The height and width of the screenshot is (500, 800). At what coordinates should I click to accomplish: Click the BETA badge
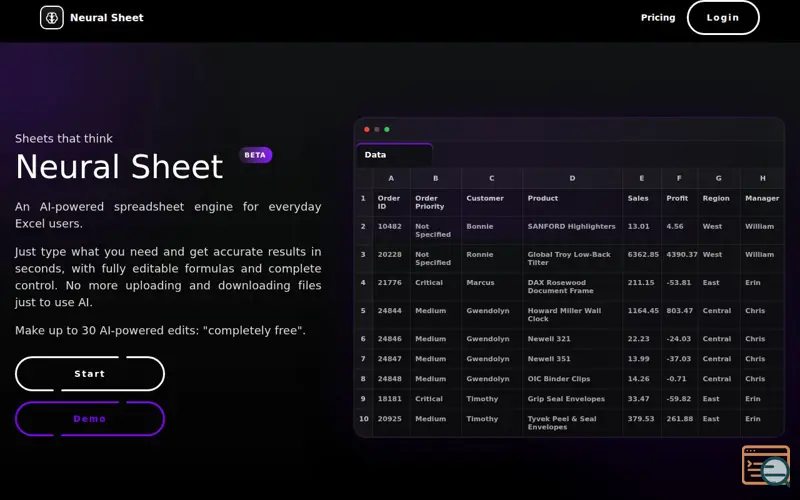(x=255, y=155)
